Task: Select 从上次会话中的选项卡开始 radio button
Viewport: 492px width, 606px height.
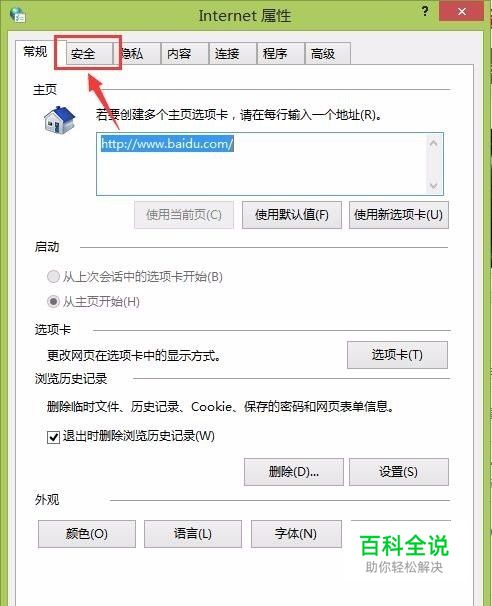Action: pos(53,276)
